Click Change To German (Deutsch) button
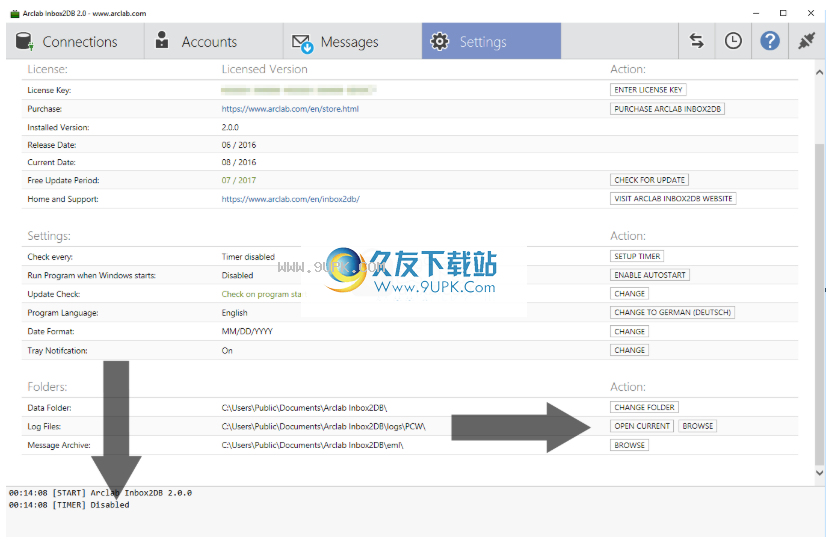 pos(672,312)
